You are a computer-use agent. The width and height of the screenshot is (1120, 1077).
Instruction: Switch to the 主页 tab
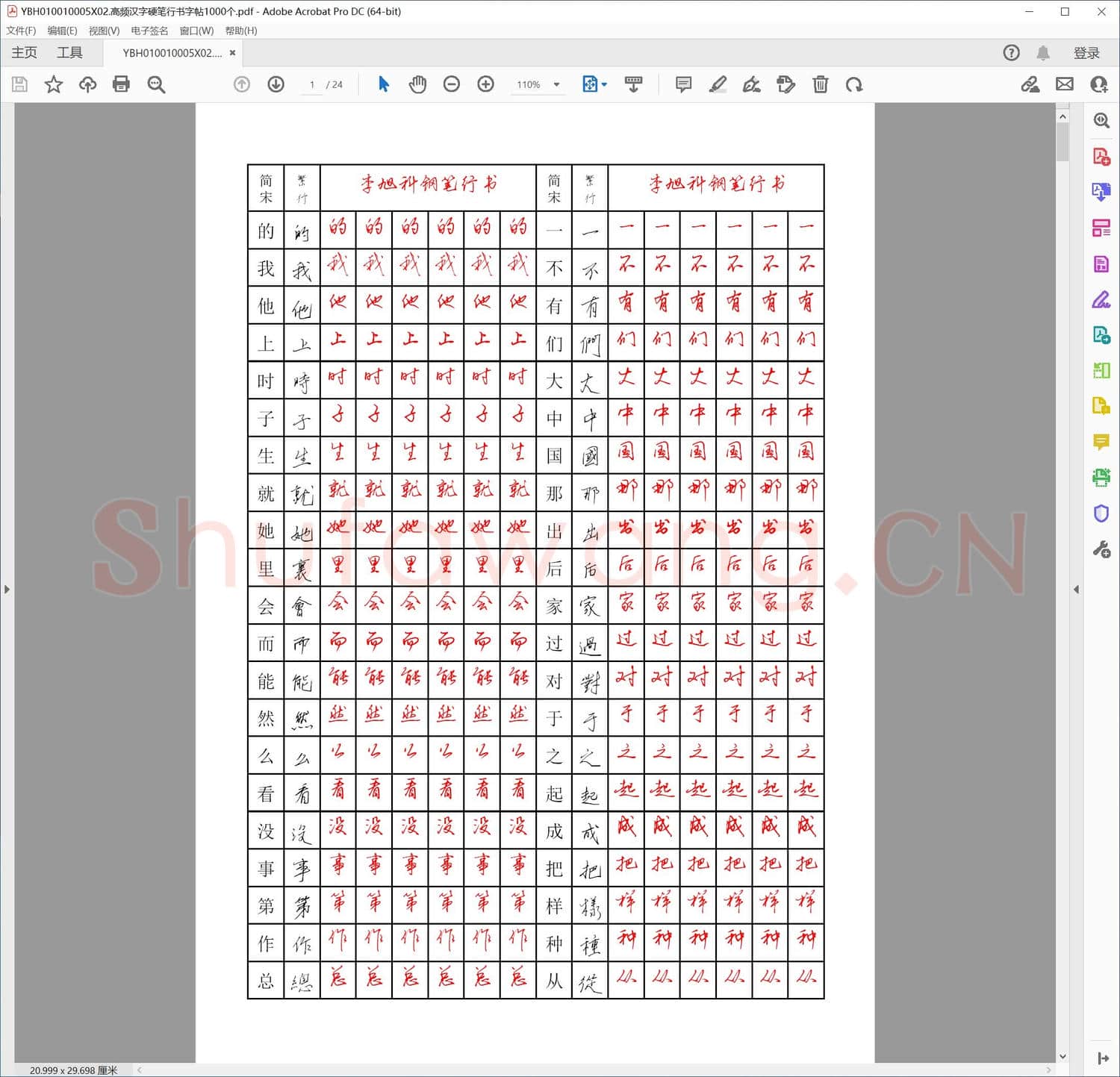pyautogui.click(x=24, y=53)
